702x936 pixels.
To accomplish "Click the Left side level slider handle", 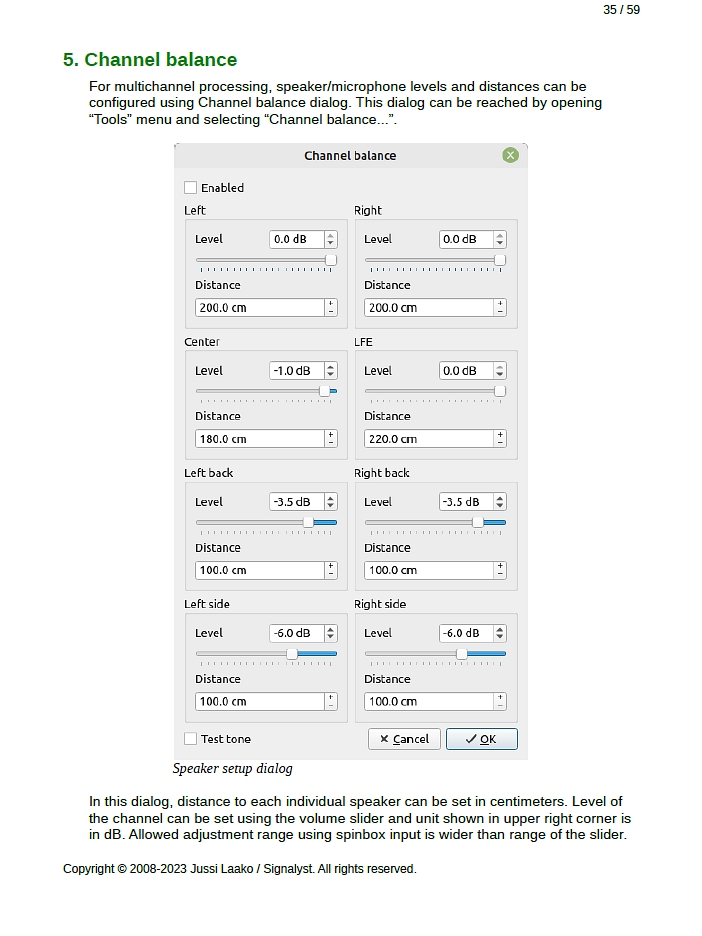I will click(292, 653).
